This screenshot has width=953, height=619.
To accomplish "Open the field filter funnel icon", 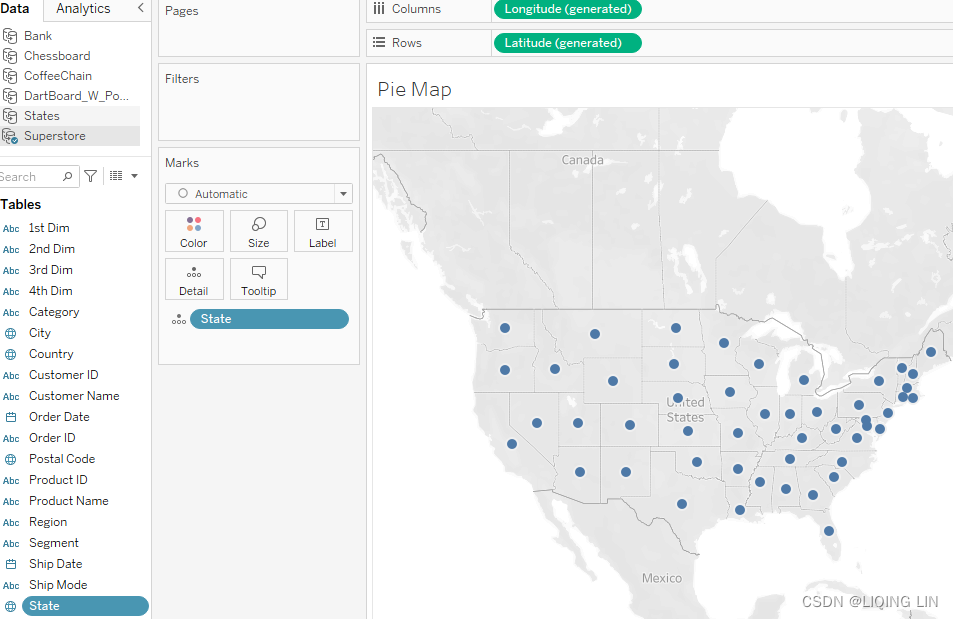I will coord(91,176).
